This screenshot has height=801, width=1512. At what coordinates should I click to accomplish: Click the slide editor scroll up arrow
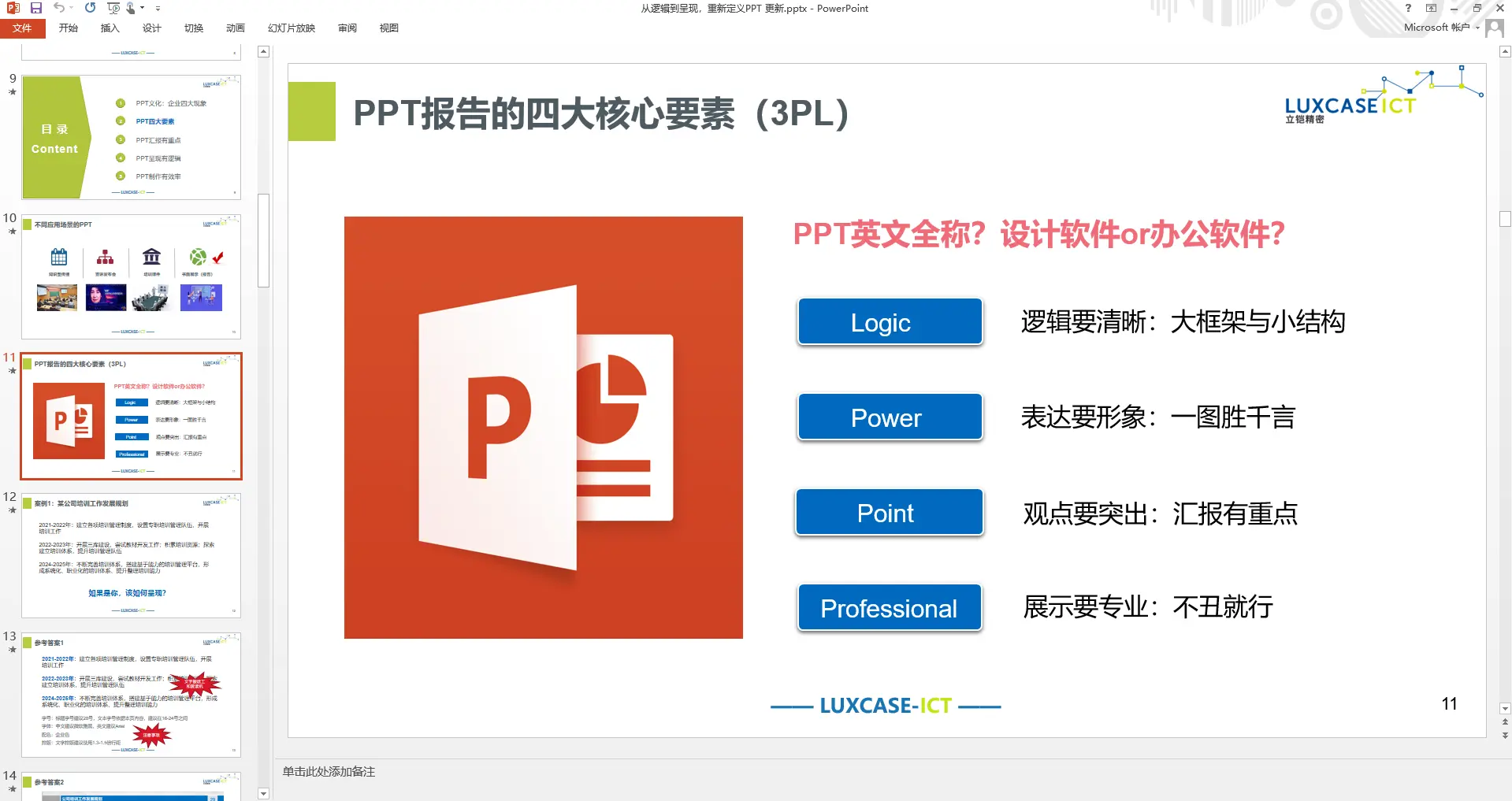click(1505, 52)
